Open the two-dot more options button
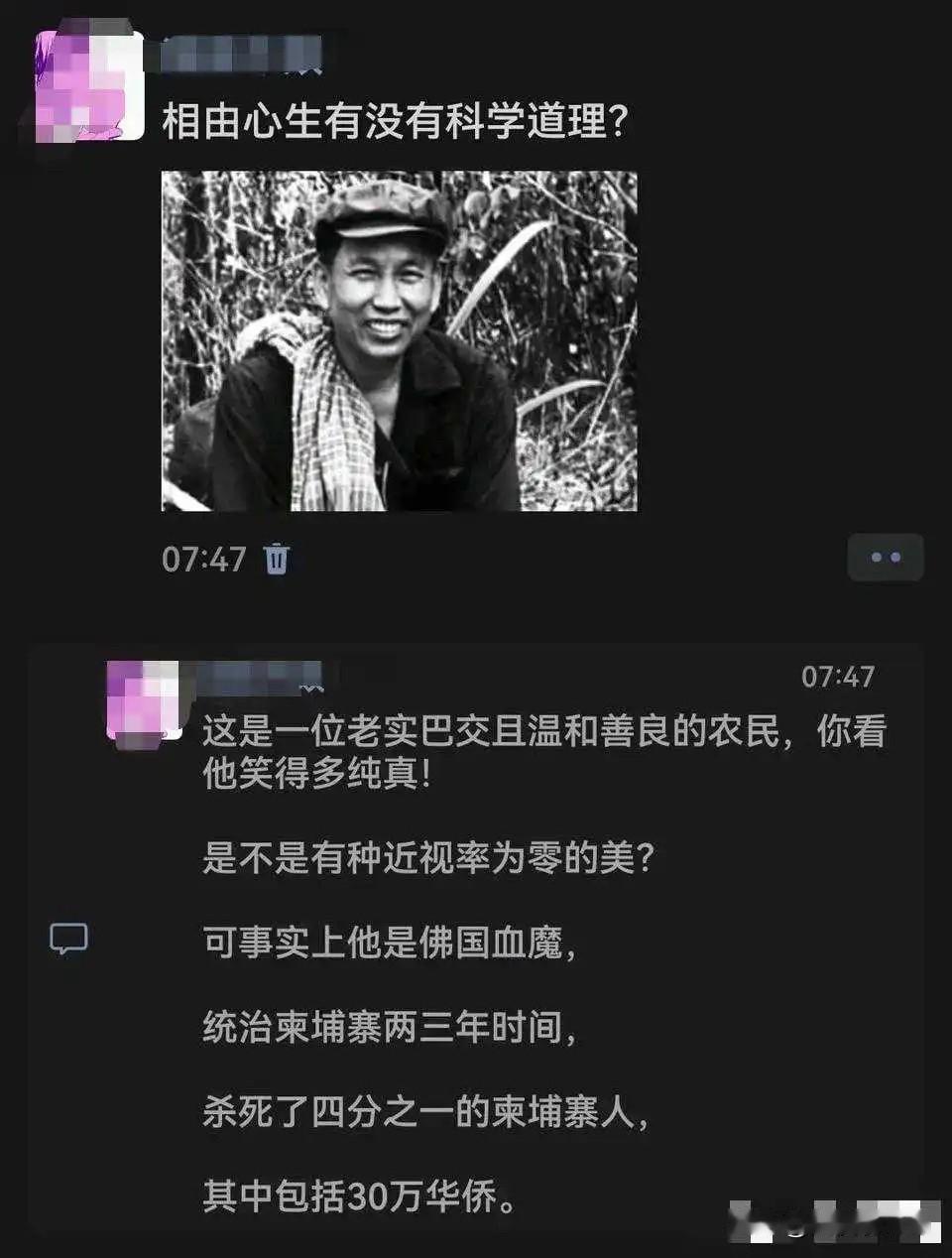The height and width of the screenshot is (1258, 952). [x=886, y=557]
